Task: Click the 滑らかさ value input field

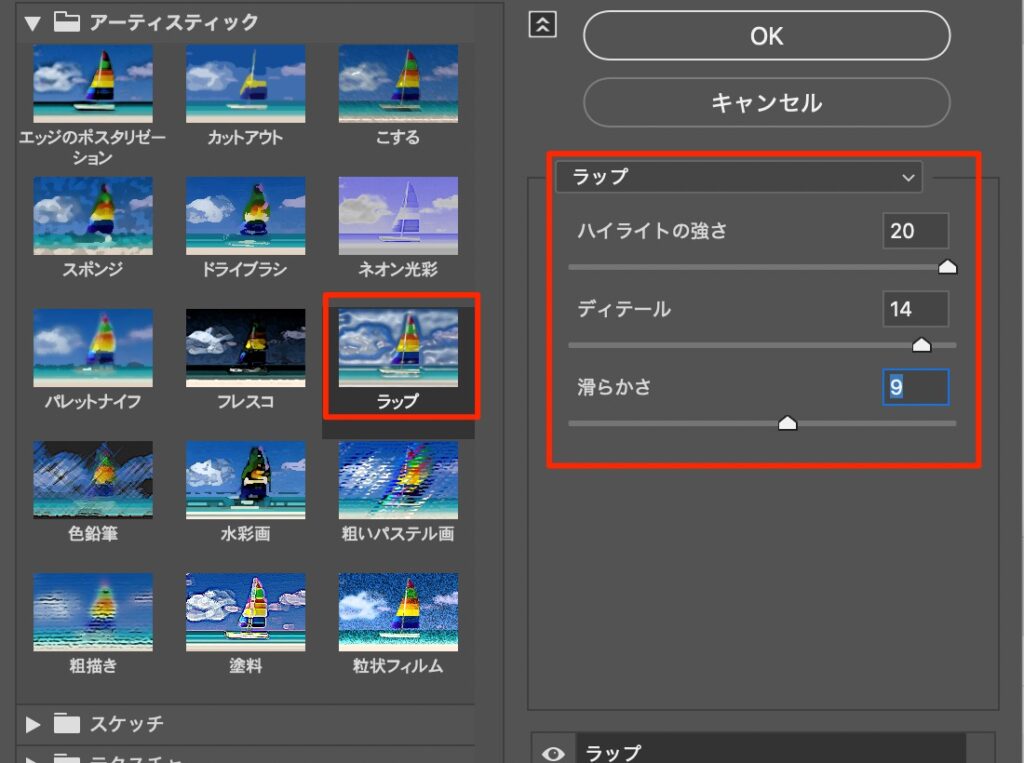Action: pyautogui.click(x=915, y=387)
